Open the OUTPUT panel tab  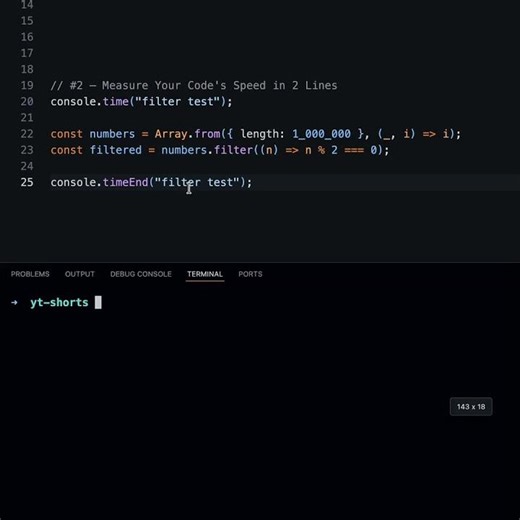pos(80,274)
